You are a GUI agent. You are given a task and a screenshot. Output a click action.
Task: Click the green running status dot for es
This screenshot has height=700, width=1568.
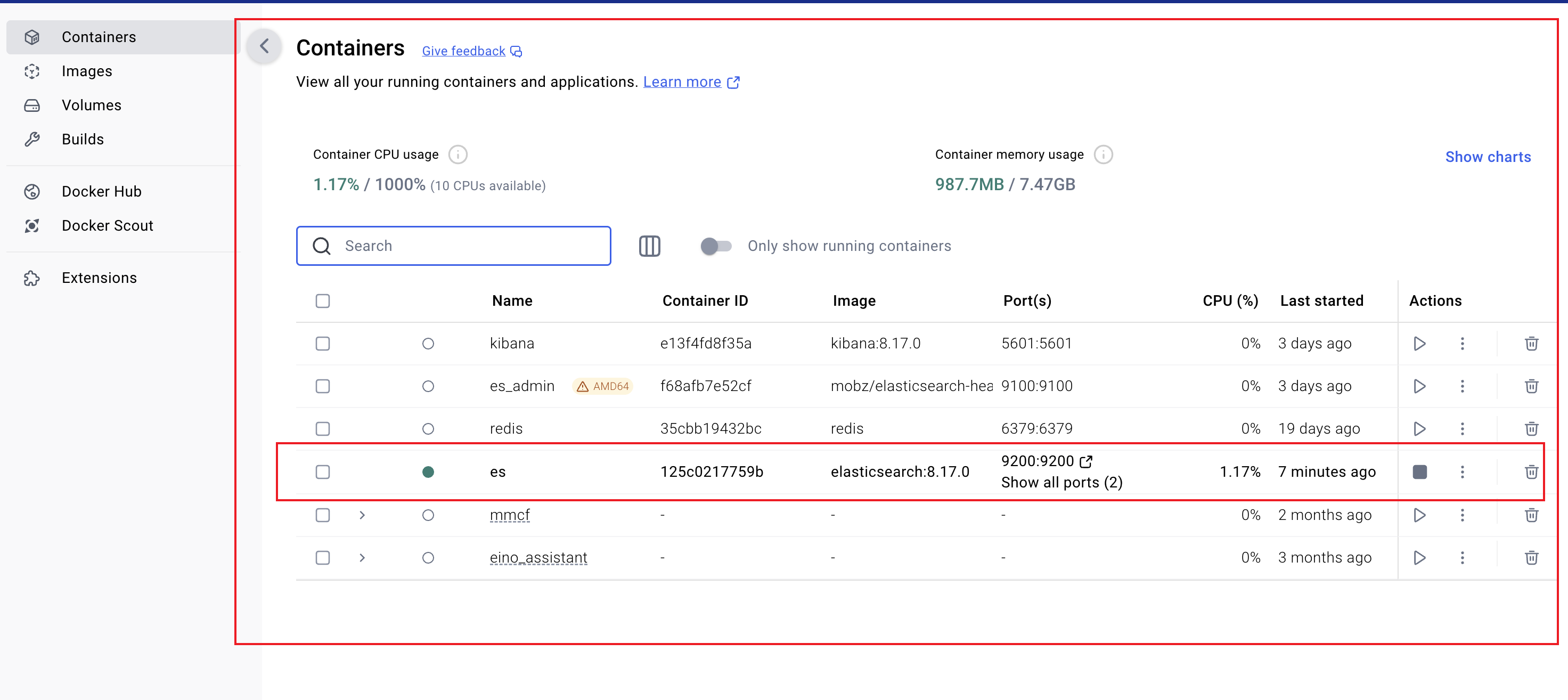pos(428,472)
